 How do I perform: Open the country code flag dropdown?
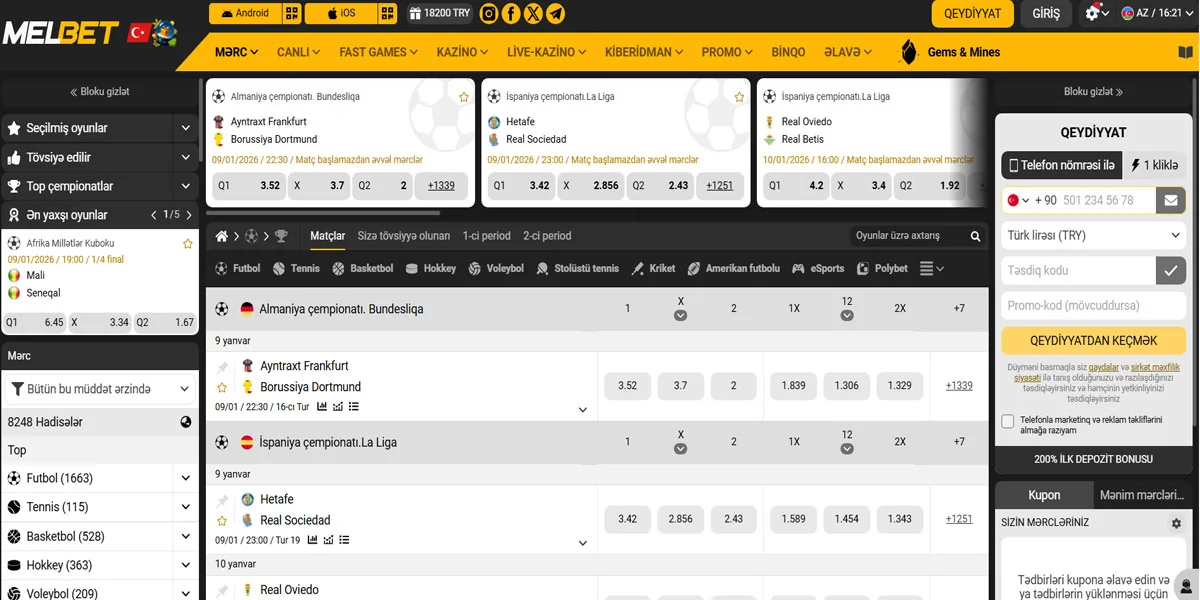tap(1018, 200)
